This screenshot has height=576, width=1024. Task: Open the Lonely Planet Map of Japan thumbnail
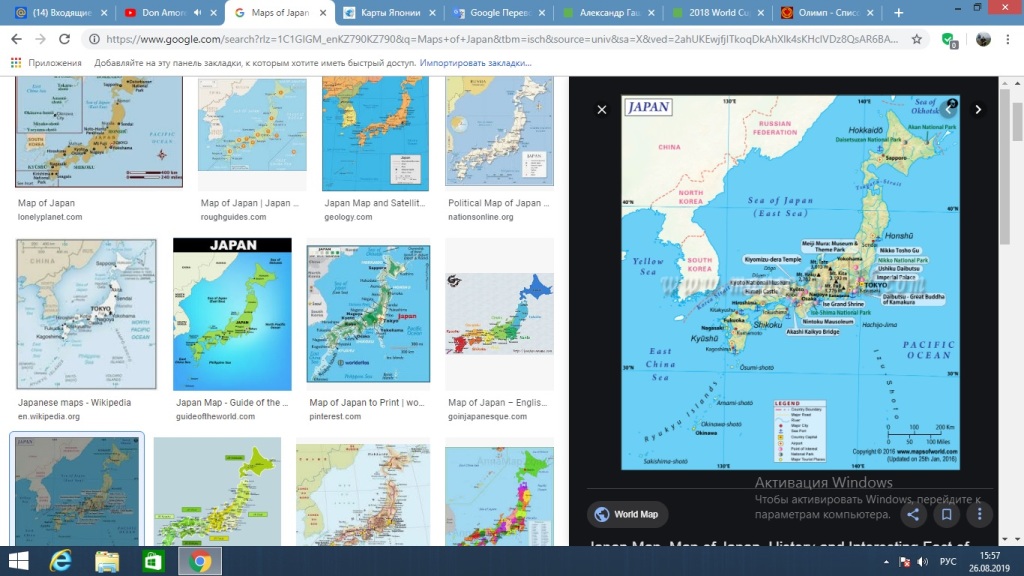(99, 132)
